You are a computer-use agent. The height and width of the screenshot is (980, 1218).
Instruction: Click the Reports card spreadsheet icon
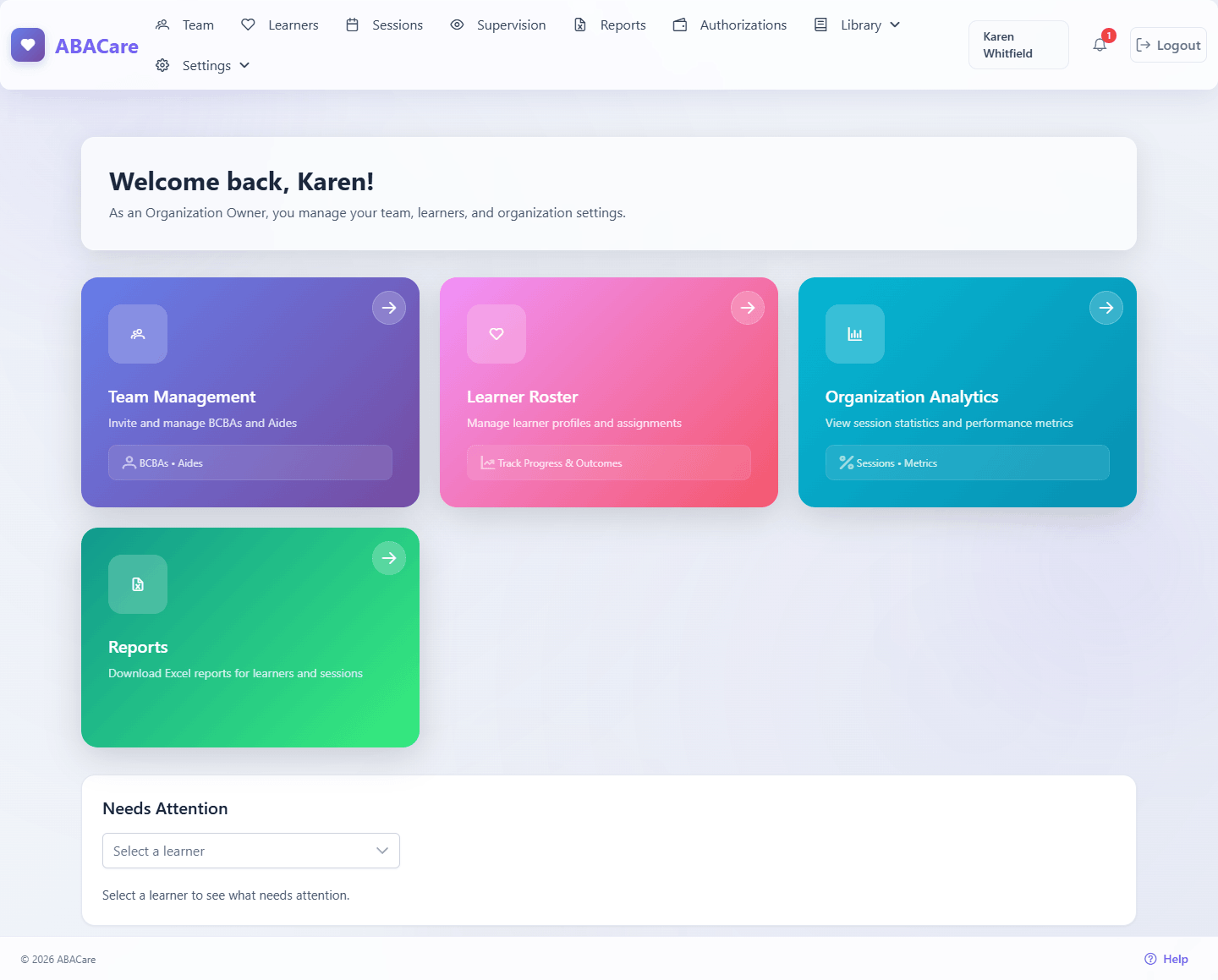pos(138,584)
